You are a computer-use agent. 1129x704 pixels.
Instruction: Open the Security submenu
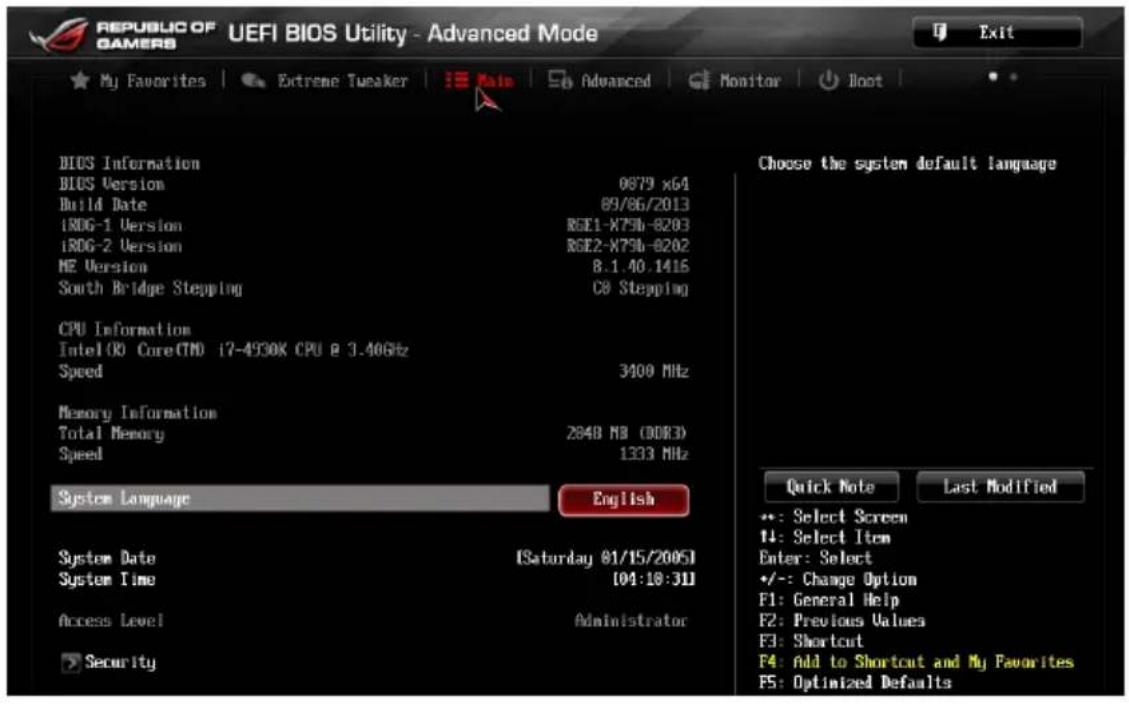(109, 662)
